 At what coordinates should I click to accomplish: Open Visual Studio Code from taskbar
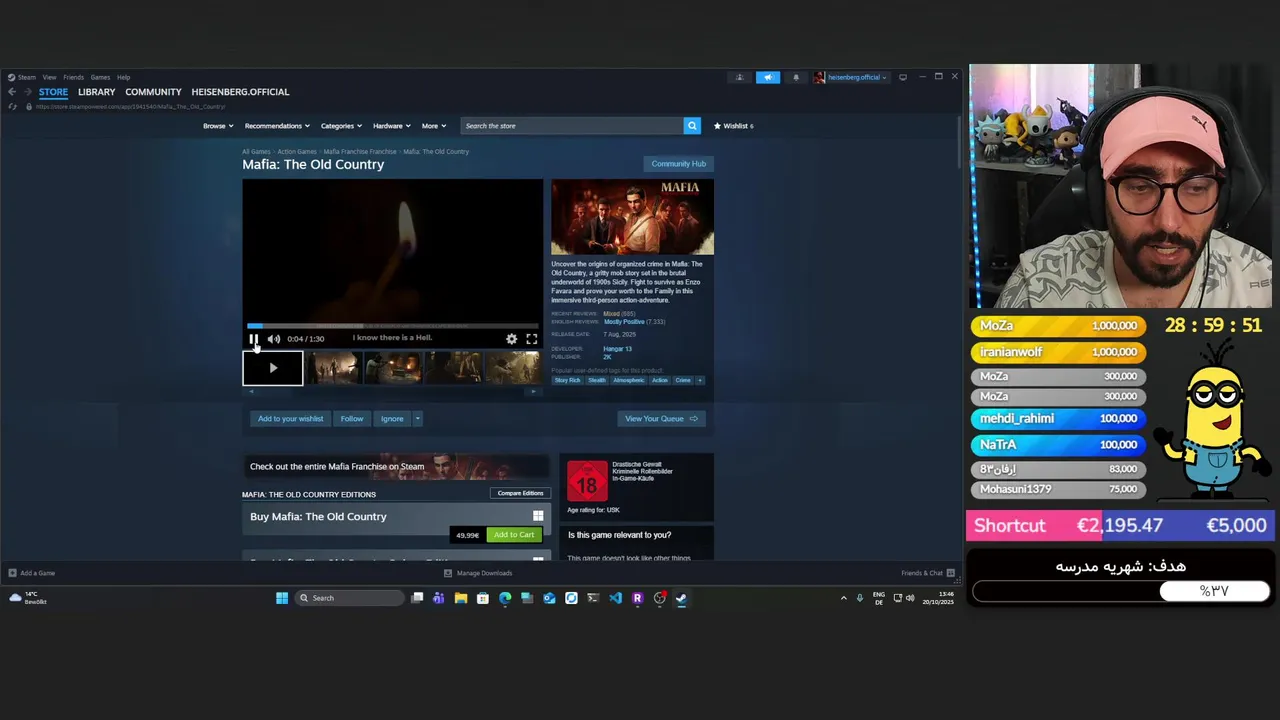(x=615, y=598)
